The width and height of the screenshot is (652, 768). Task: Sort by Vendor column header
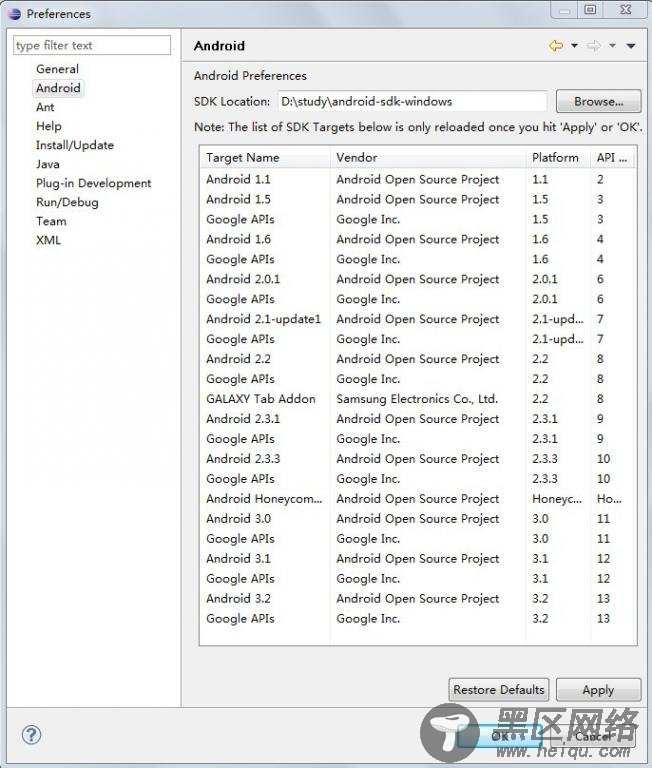pyautogui.click(x=428, y=157)
